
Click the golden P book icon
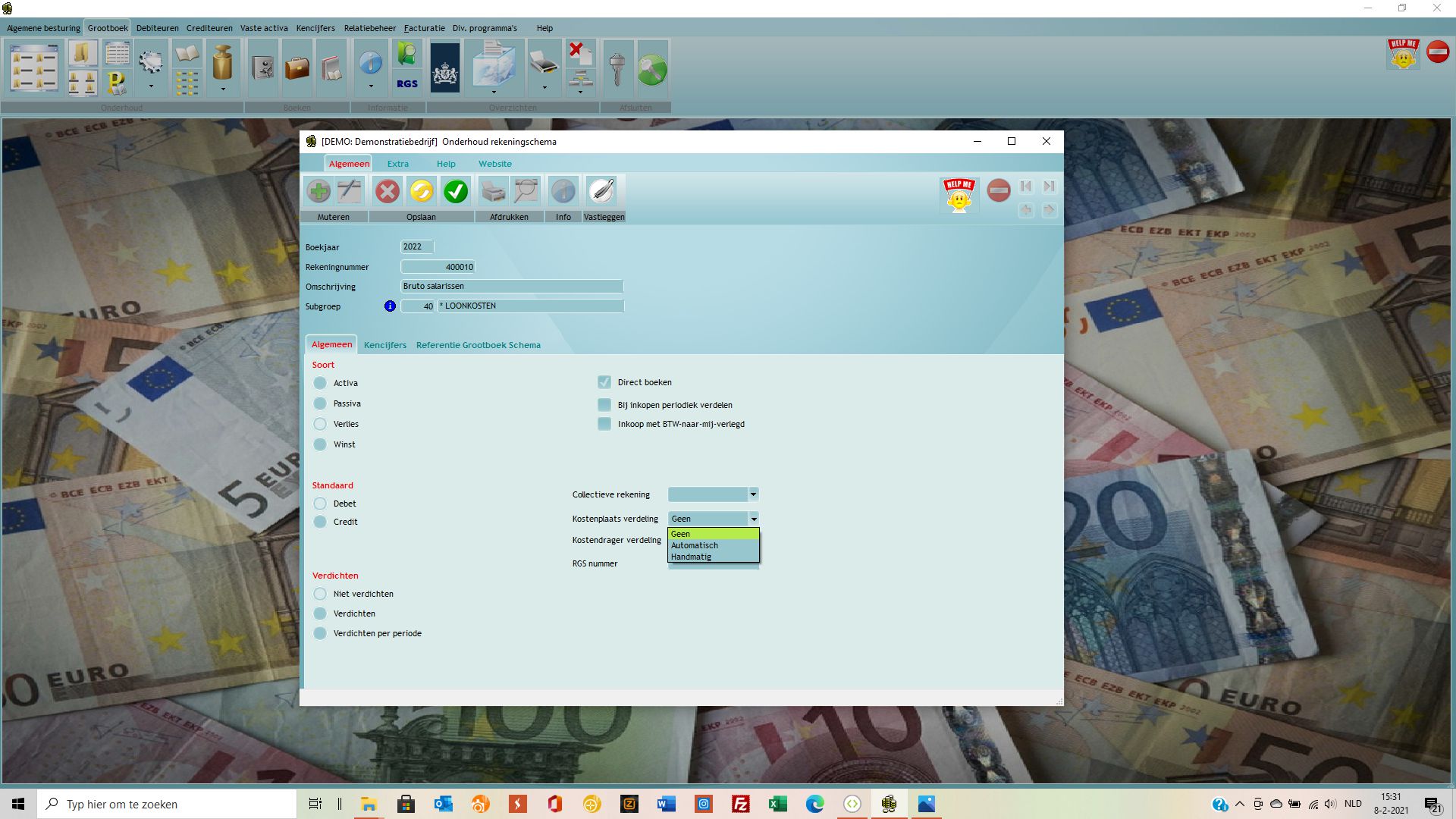[x=117, y=83]
